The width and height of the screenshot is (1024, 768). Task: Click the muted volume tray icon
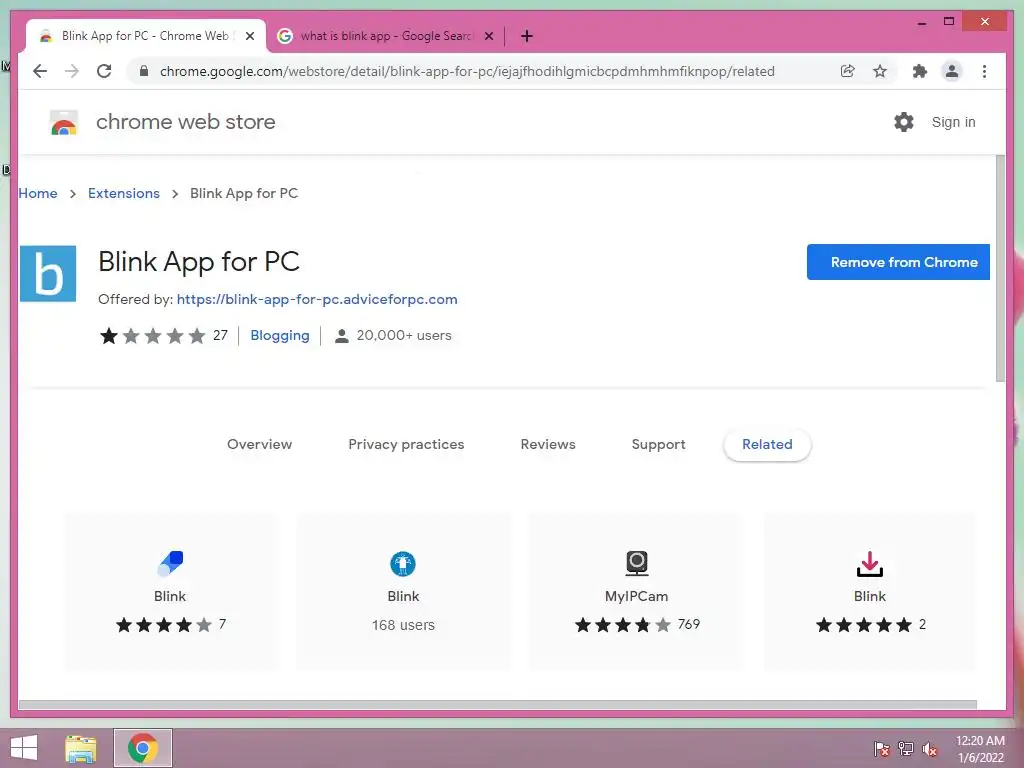(930, 748)
